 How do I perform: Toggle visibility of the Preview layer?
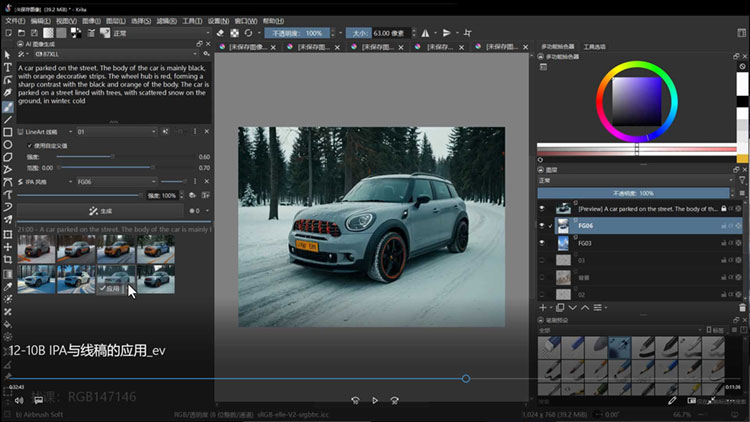pyautogui.click(x=544, y=209)
